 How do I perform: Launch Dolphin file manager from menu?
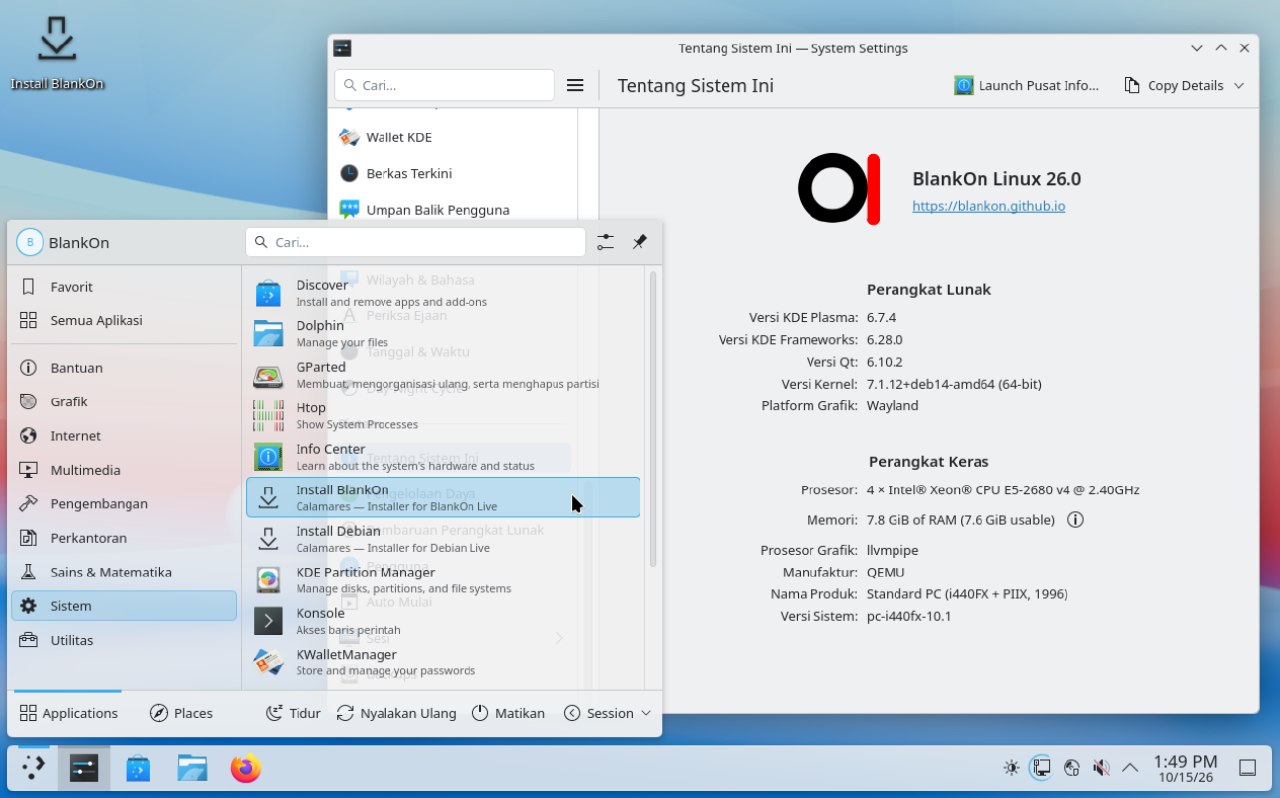443,334
